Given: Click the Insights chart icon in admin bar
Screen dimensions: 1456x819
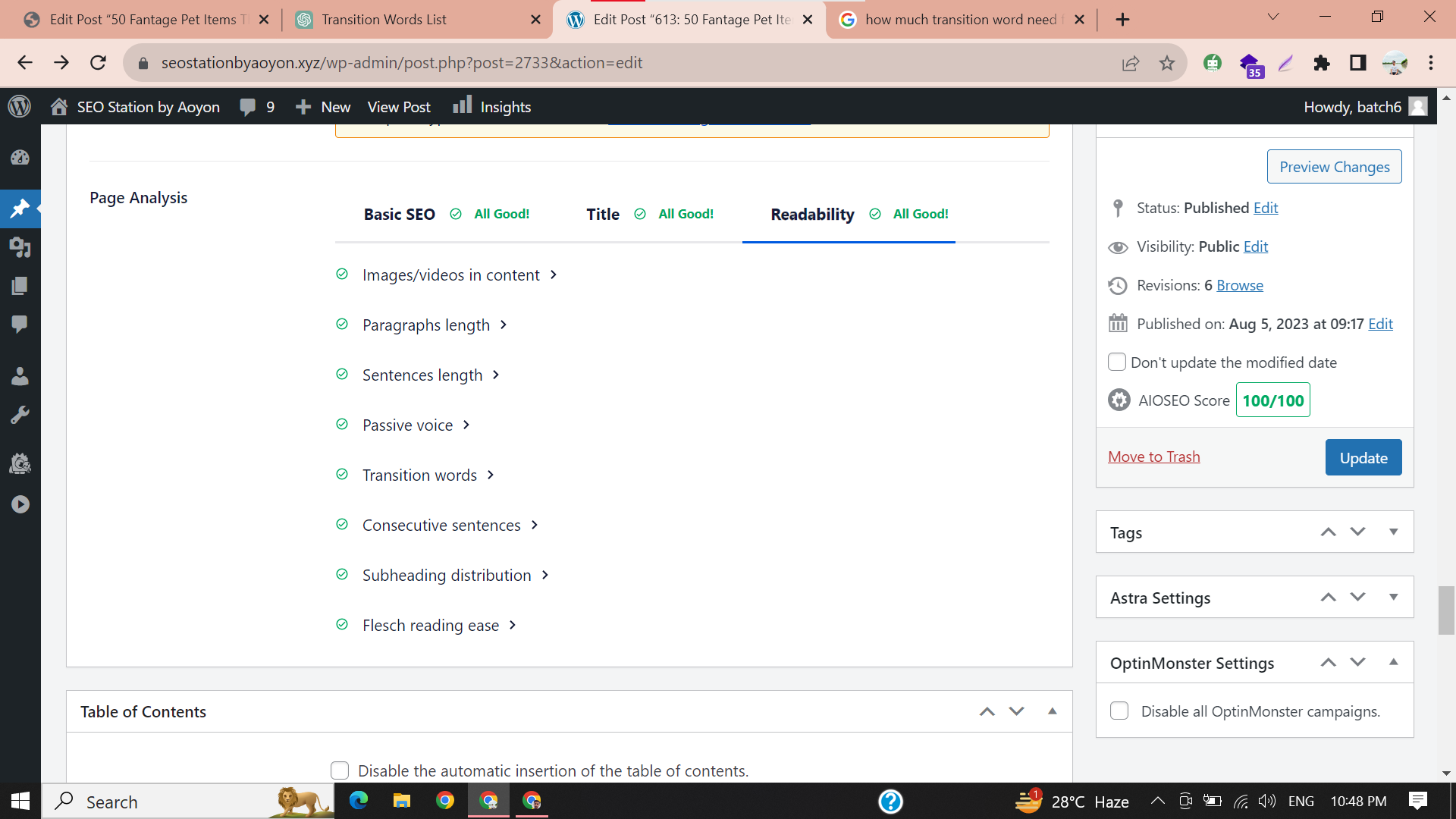Looking at the screenshot, I should coord(463,106).
